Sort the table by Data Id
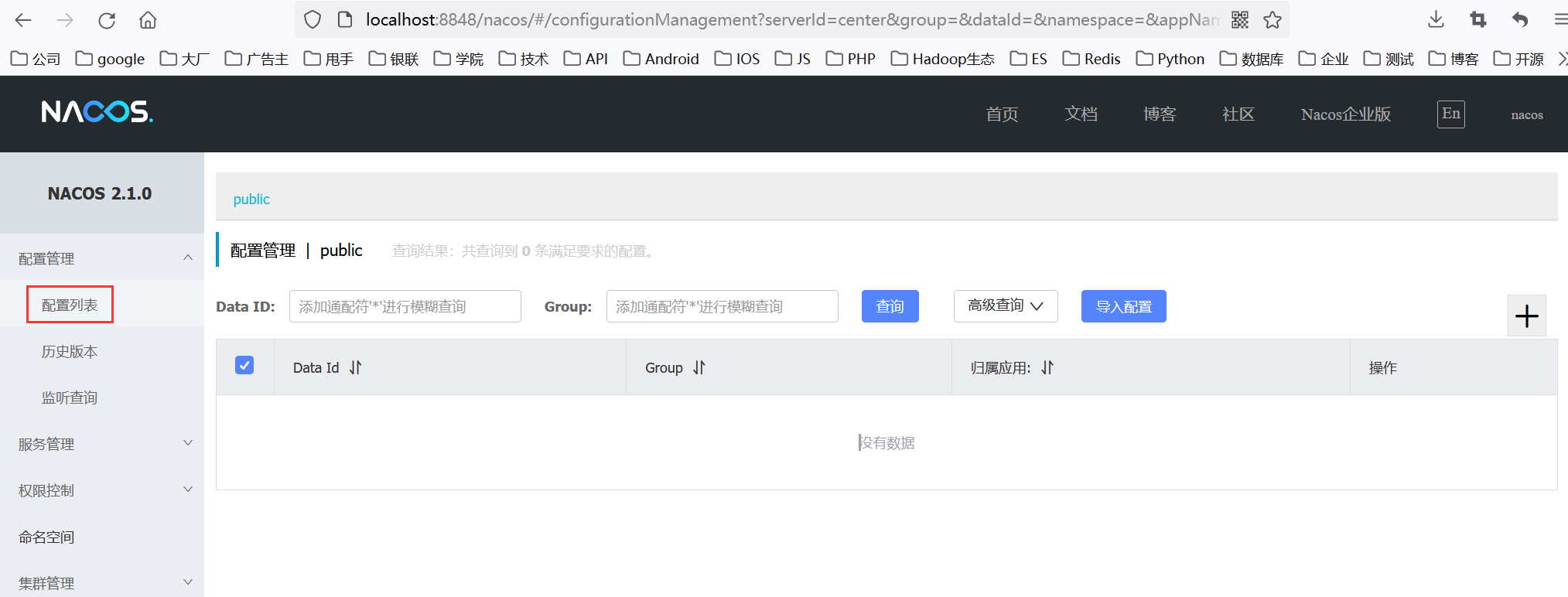Viewport: 1568px width, 597px height. tap(355, 367)
